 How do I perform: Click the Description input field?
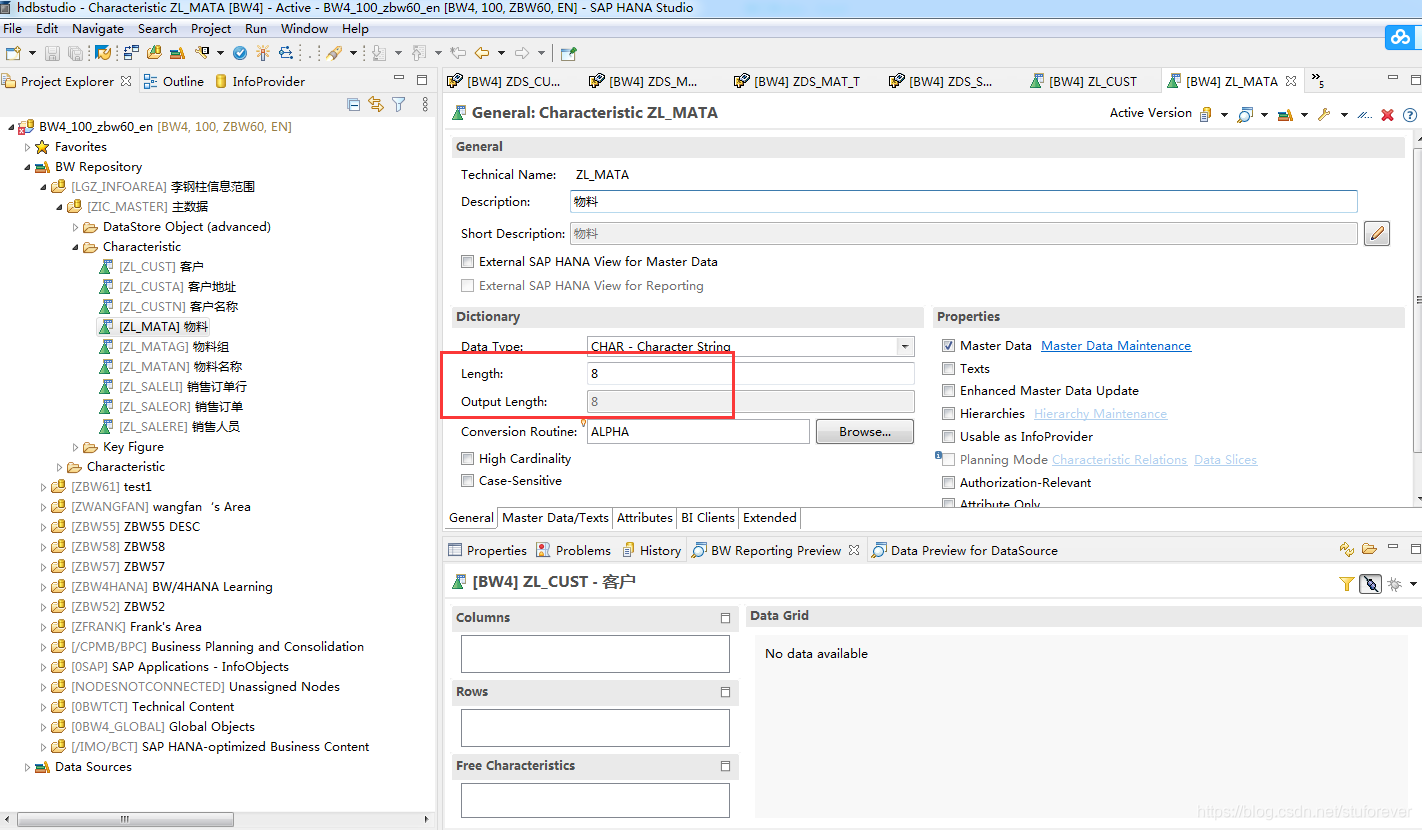tap(964, 202)
